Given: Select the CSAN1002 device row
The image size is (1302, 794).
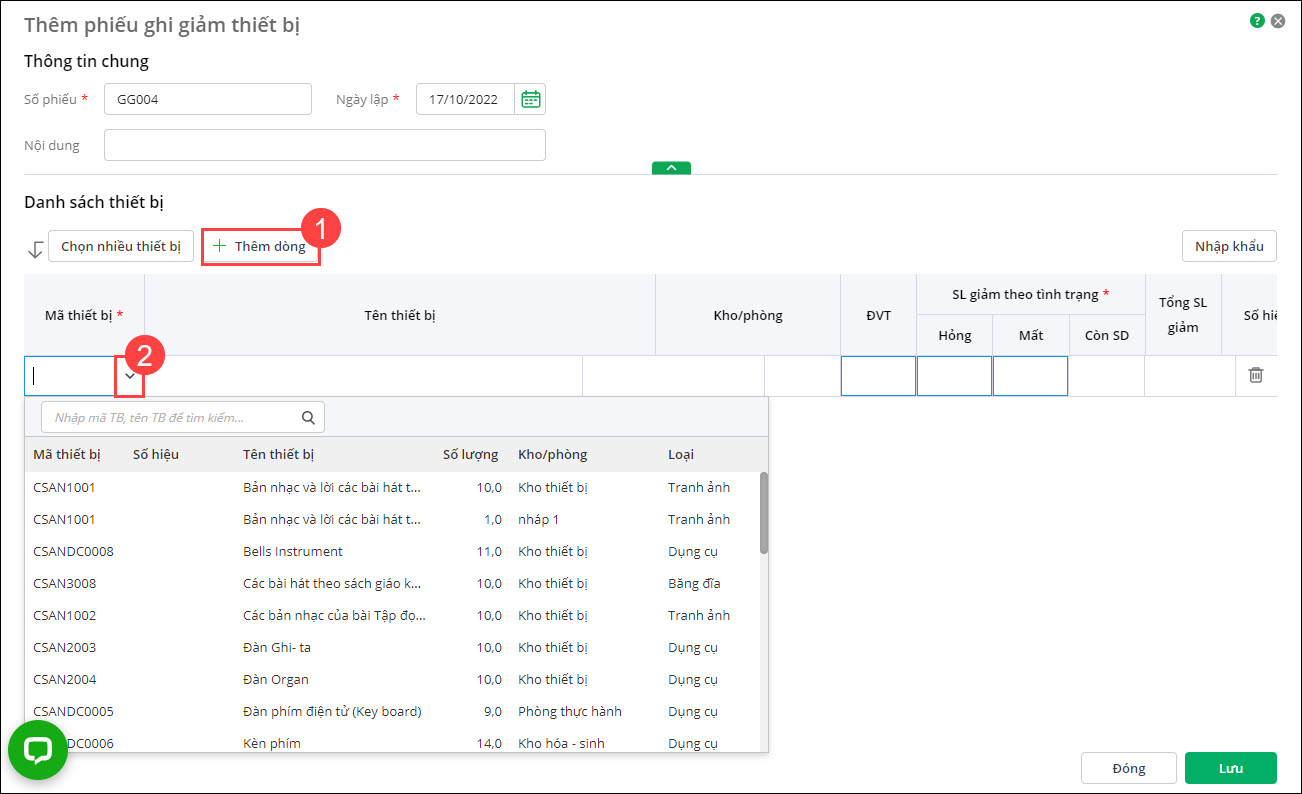Looking at the screenshot, I should tap(392, 616).
